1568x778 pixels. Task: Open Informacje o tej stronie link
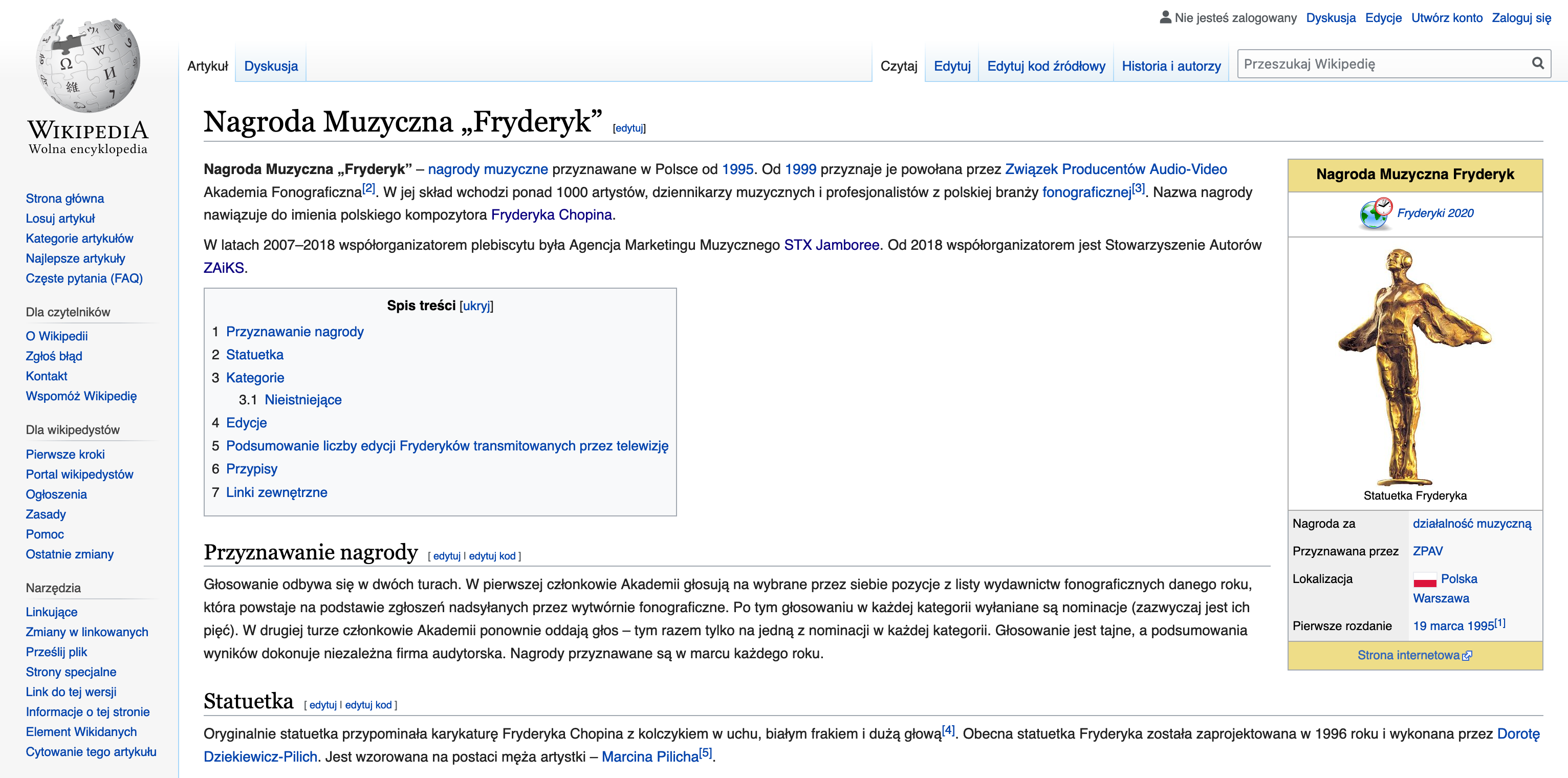click(87, 712)
